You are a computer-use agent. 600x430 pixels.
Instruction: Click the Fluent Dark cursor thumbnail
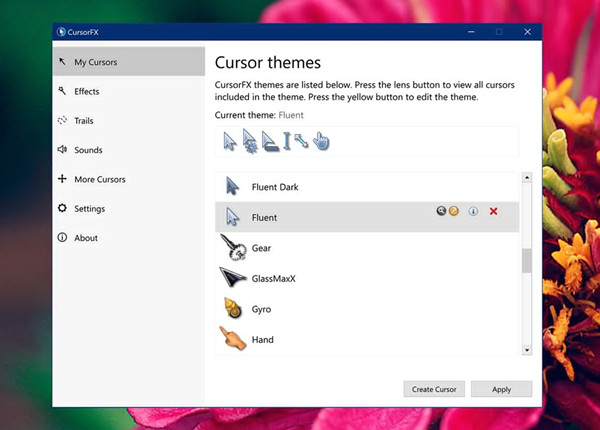[x=232, y=186]
